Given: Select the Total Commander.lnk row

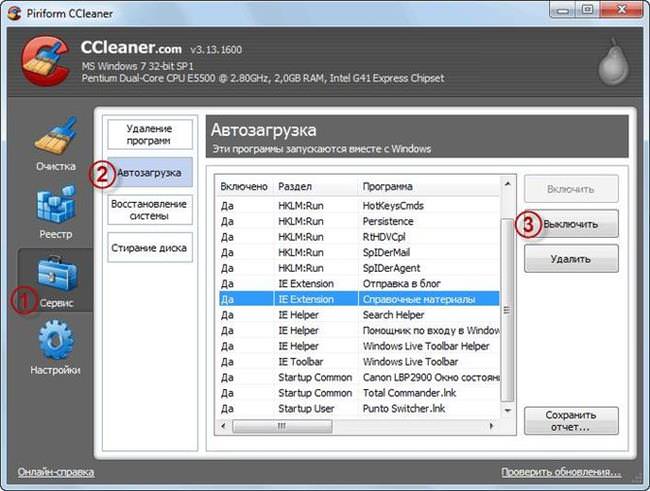Looking at the screenshot, I should pos(359,393).
